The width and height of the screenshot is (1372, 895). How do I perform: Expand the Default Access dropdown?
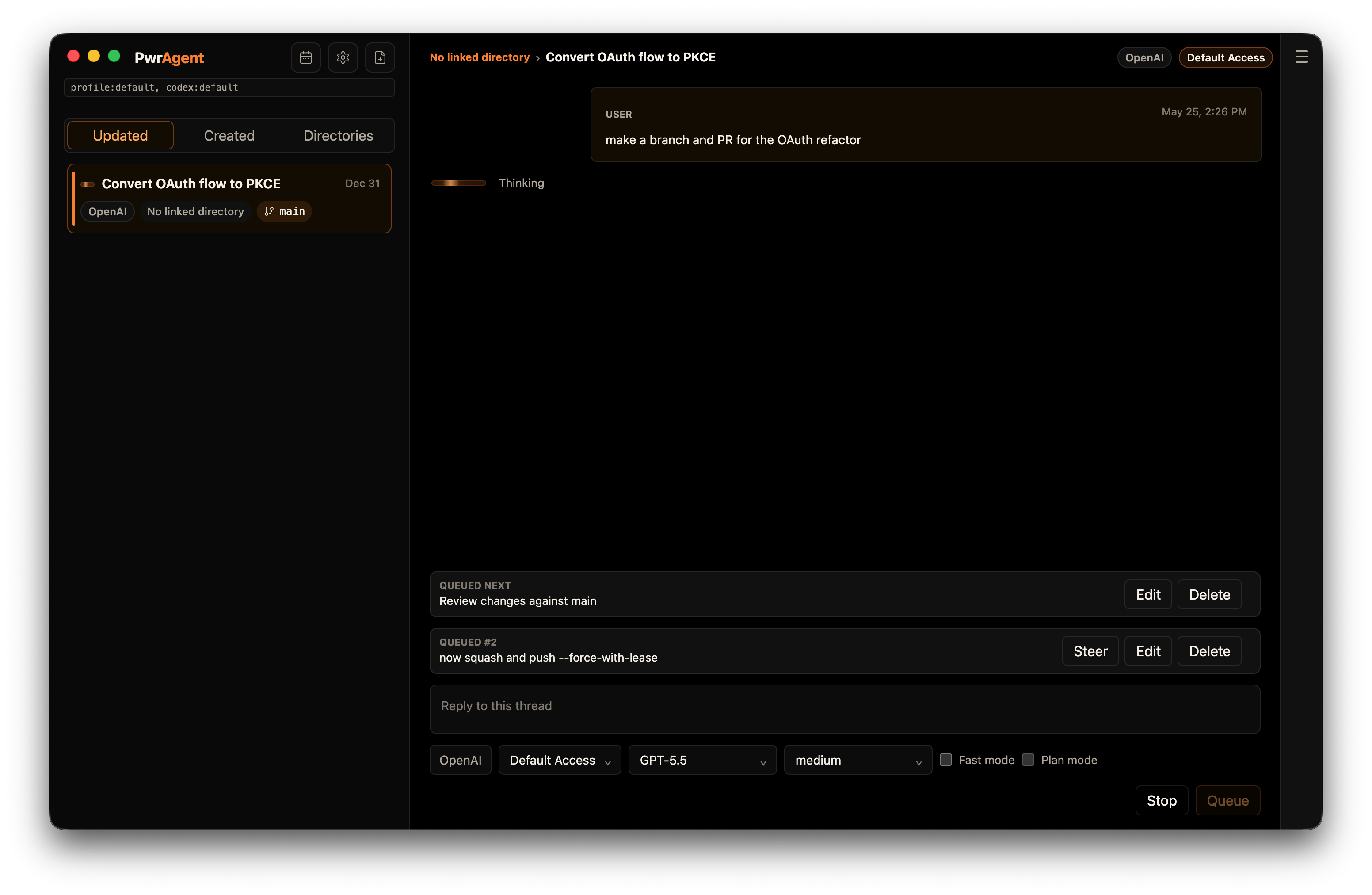560,760
